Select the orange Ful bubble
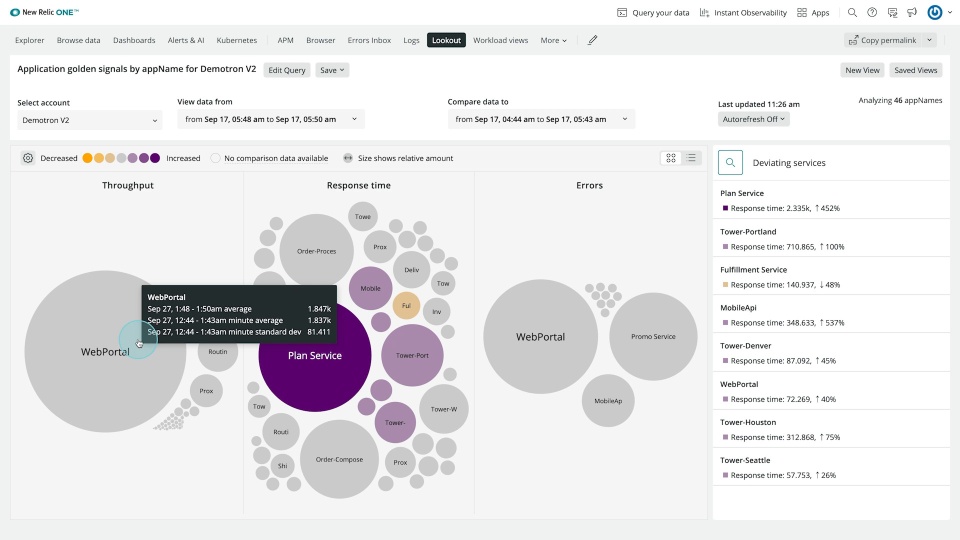The height and width of the screenshot is (540, 960). click(406, 306)
